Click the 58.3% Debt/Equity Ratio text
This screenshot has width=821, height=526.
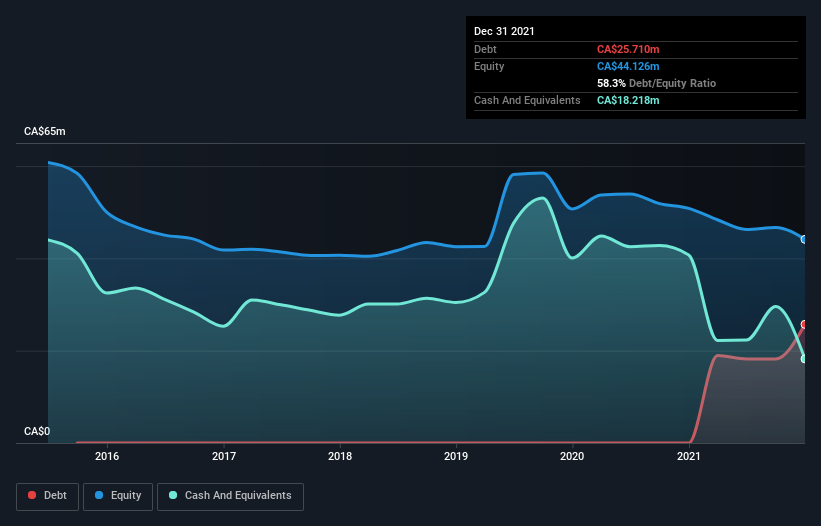tap(656, 83)
